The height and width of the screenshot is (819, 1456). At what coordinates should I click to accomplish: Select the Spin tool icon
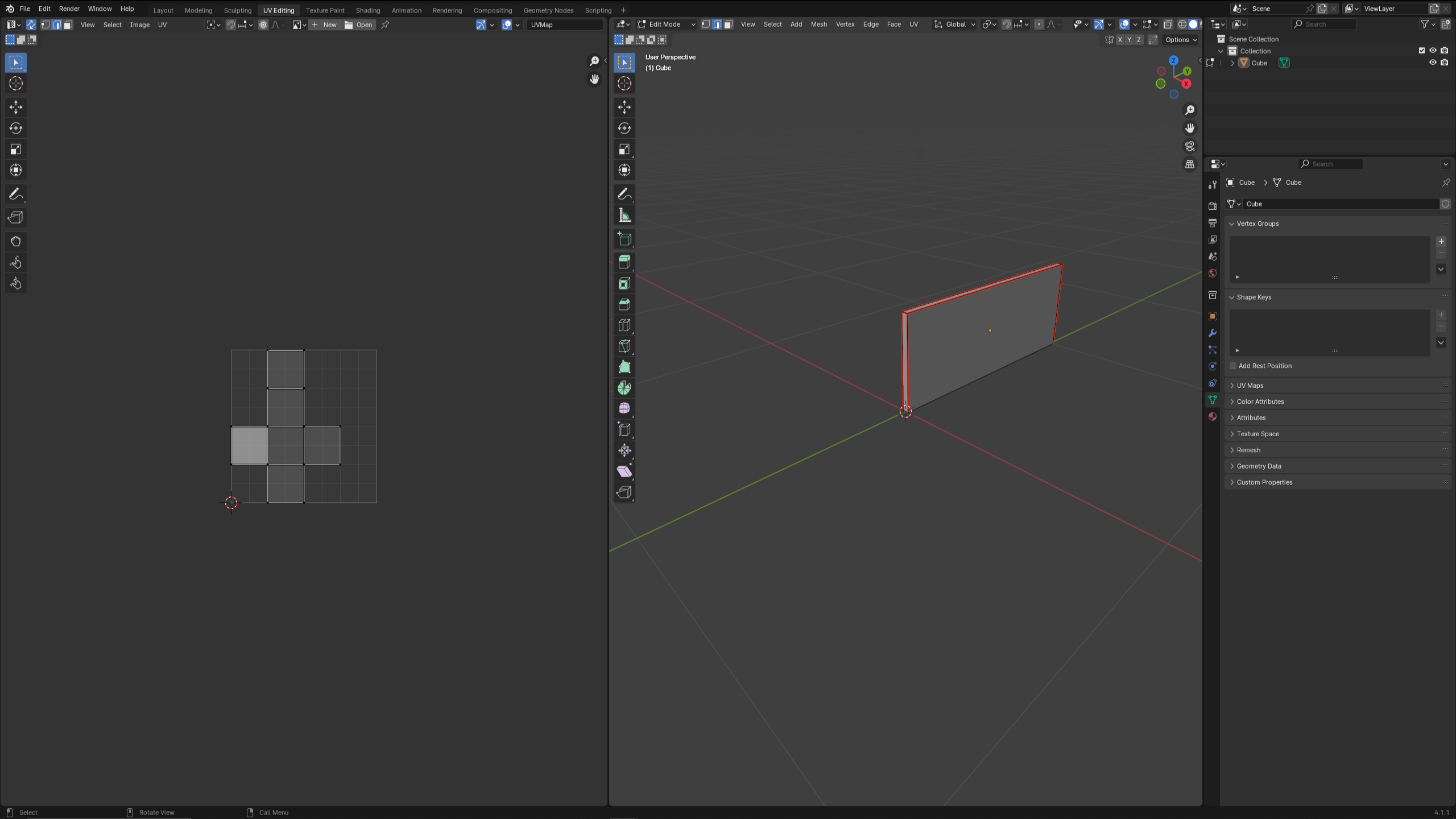click(x=624, y=388)
